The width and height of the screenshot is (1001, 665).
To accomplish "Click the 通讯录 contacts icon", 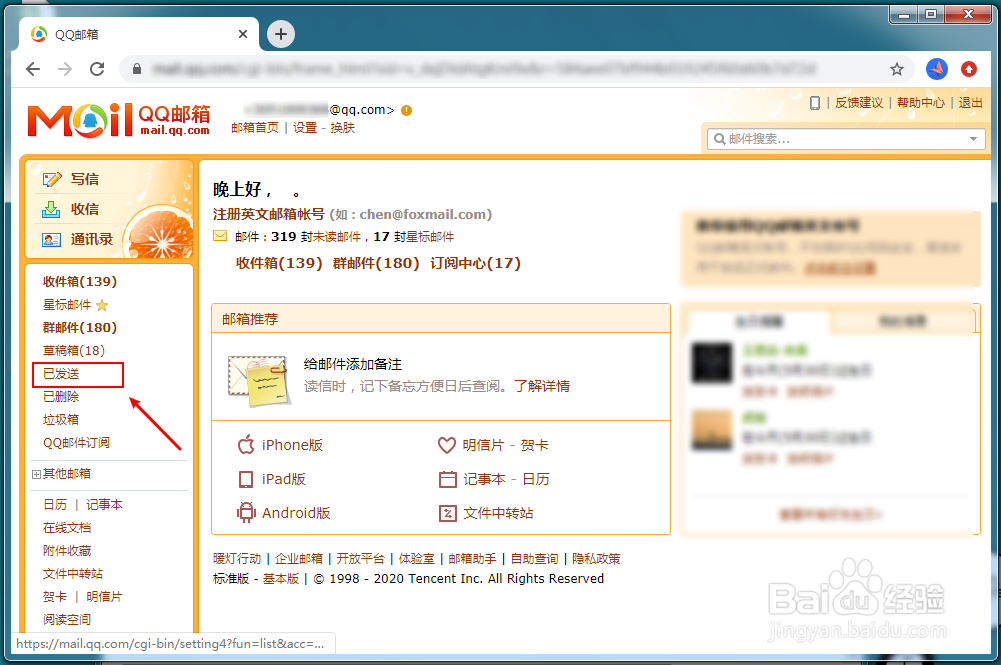I will coord(51,240).
